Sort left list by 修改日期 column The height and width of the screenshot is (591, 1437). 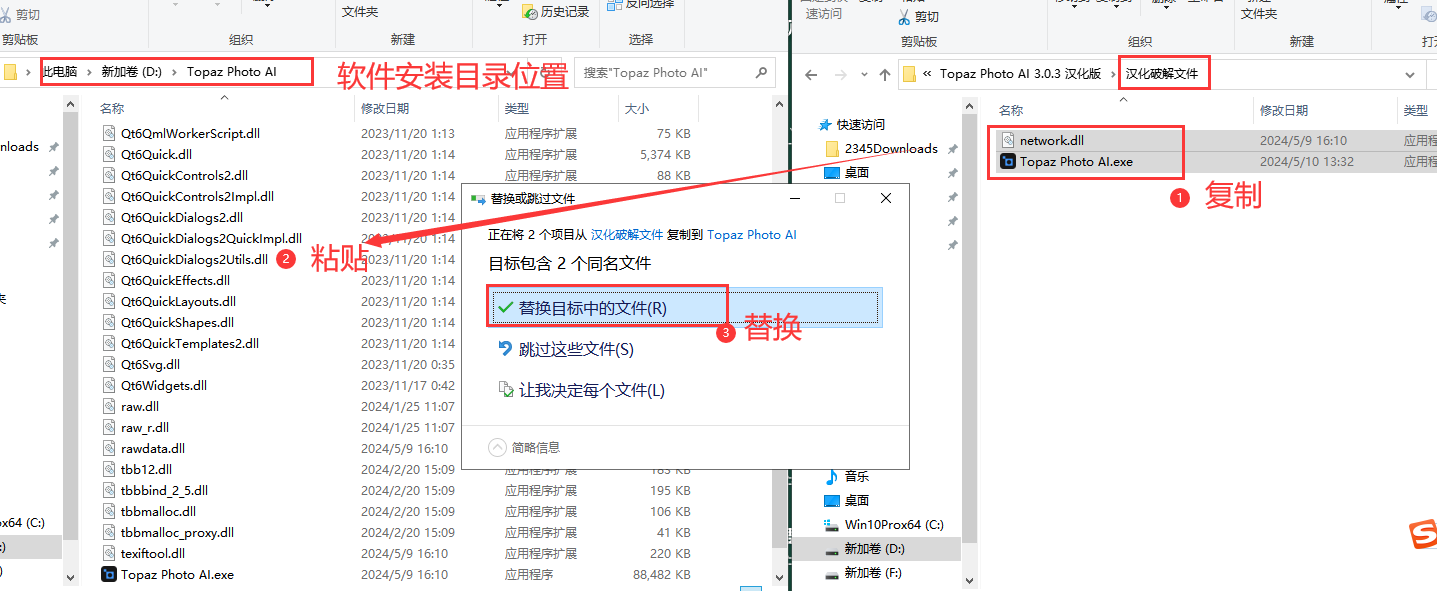pyautogui.click(x=385, y=108)
